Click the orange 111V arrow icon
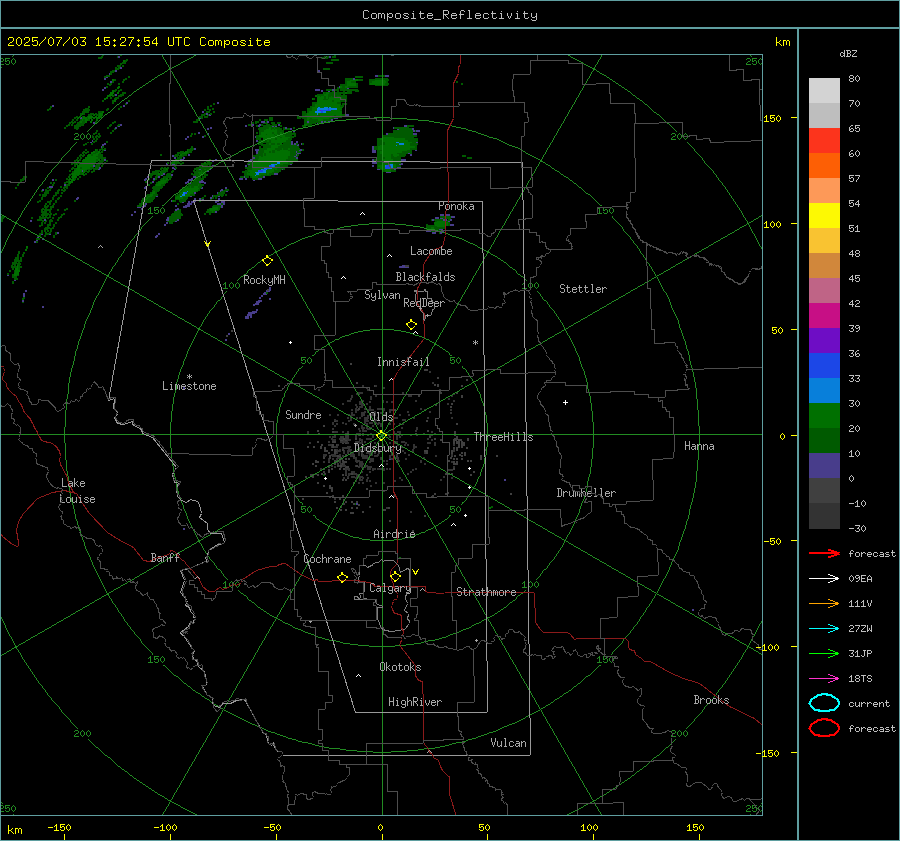This screenshot has height=841, width=900. click(824, 603)
